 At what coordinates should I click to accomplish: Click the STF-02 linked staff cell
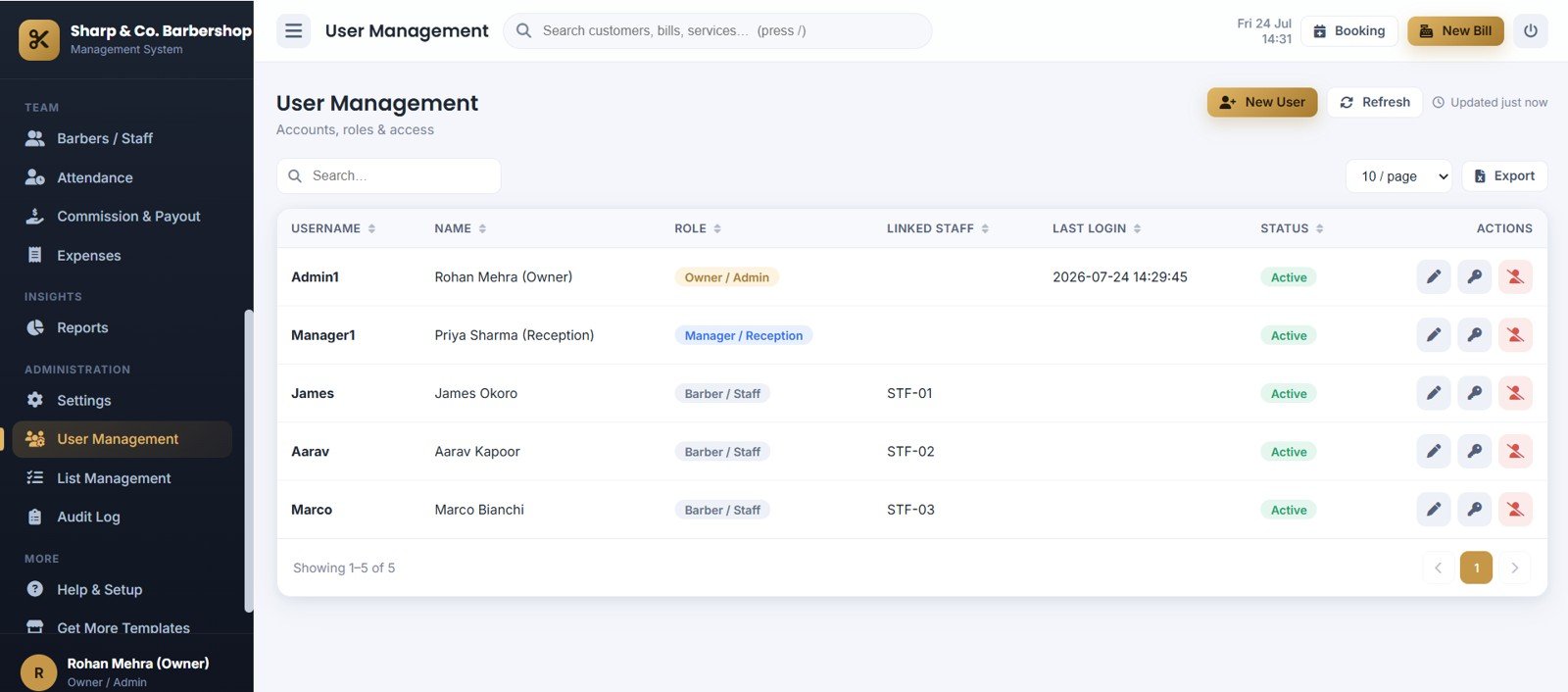[x=910, y=452]
